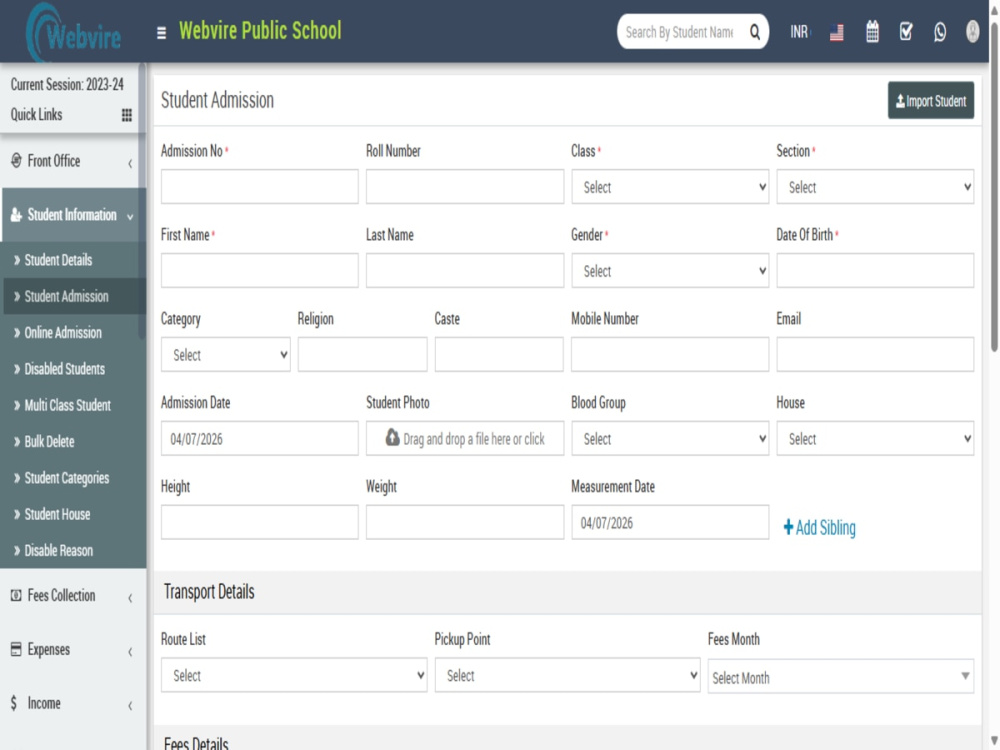Viewport: 1000px width, 750px height.
Task: Open the Blood Group dropdown
Action: coord(670,439)
